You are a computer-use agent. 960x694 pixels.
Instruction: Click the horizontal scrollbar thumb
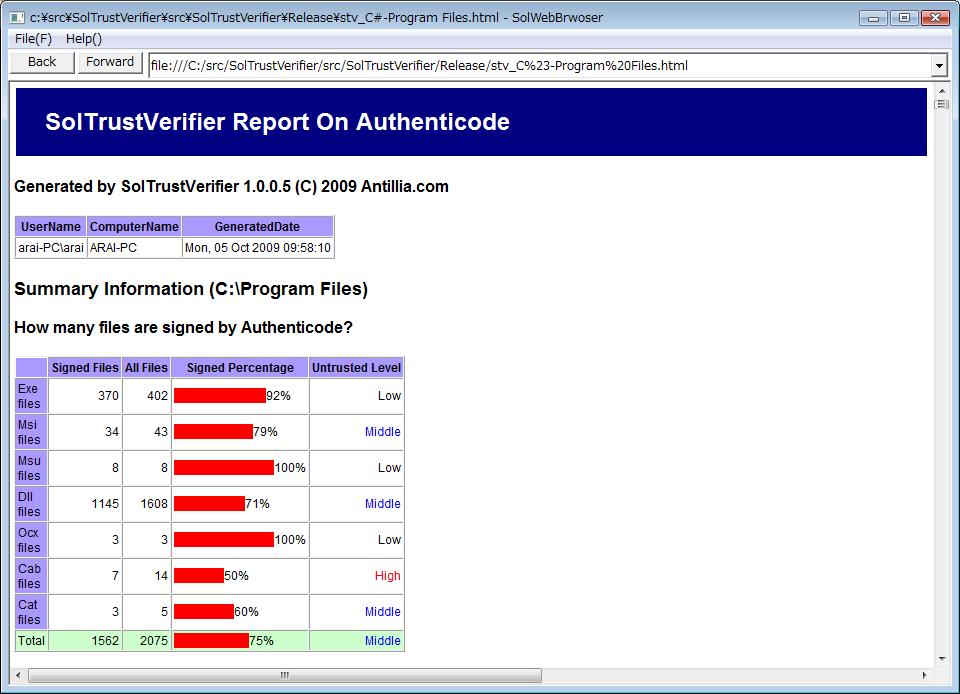point(285,675)
